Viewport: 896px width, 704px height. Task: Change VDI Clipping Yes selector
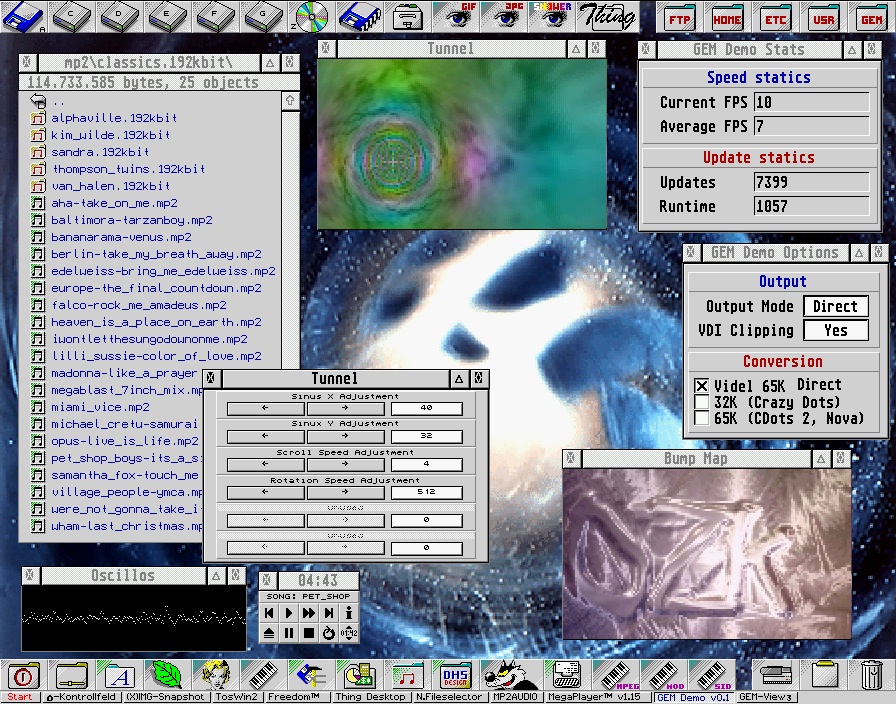click(x=835, y=330)
